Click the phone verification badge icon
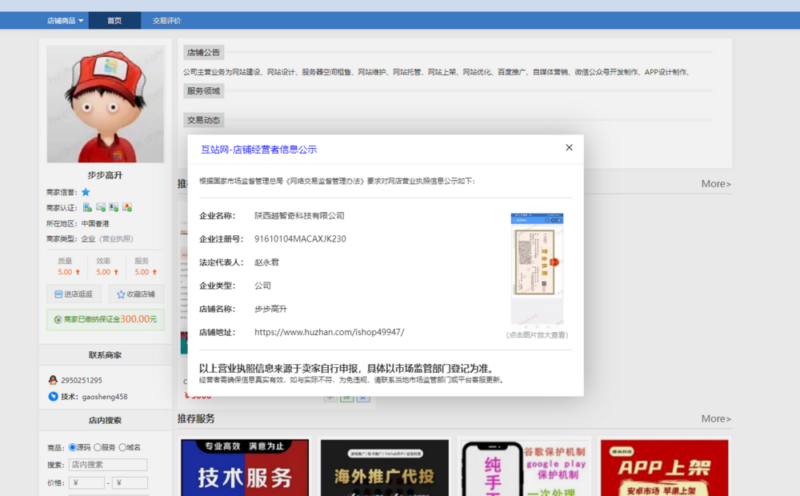 pos(87,207)
